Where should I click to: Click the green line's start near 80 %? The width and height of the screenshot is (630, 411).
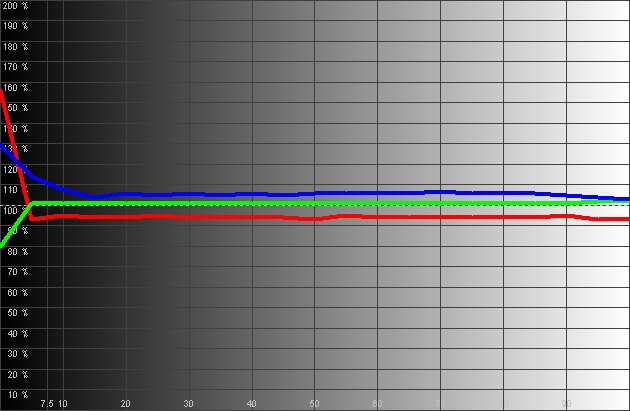pos(3,243)
